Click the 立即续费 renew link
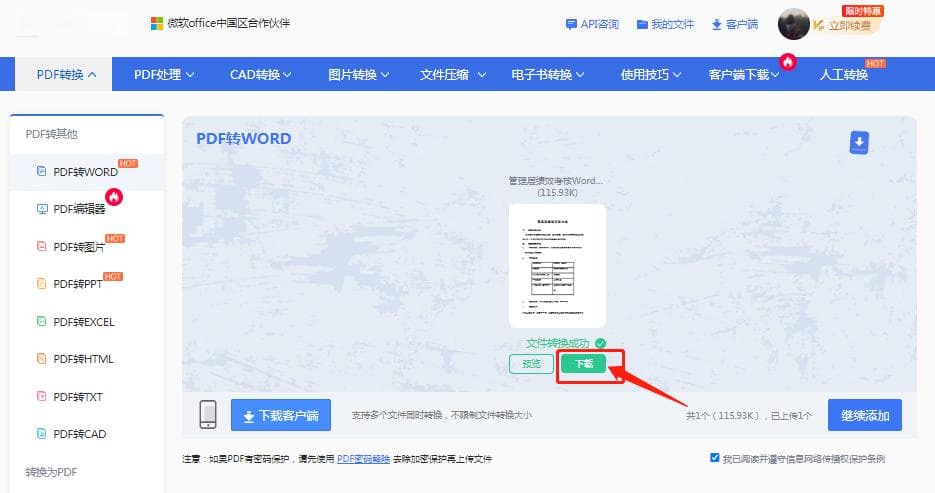Viewport: 935px width, 493px height. pyautogui.click(x=850, y=26)
